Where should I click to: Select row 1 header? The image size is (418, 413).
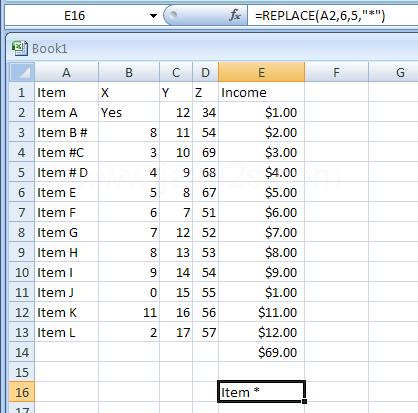pyautogui.click(x=22, y=92)
